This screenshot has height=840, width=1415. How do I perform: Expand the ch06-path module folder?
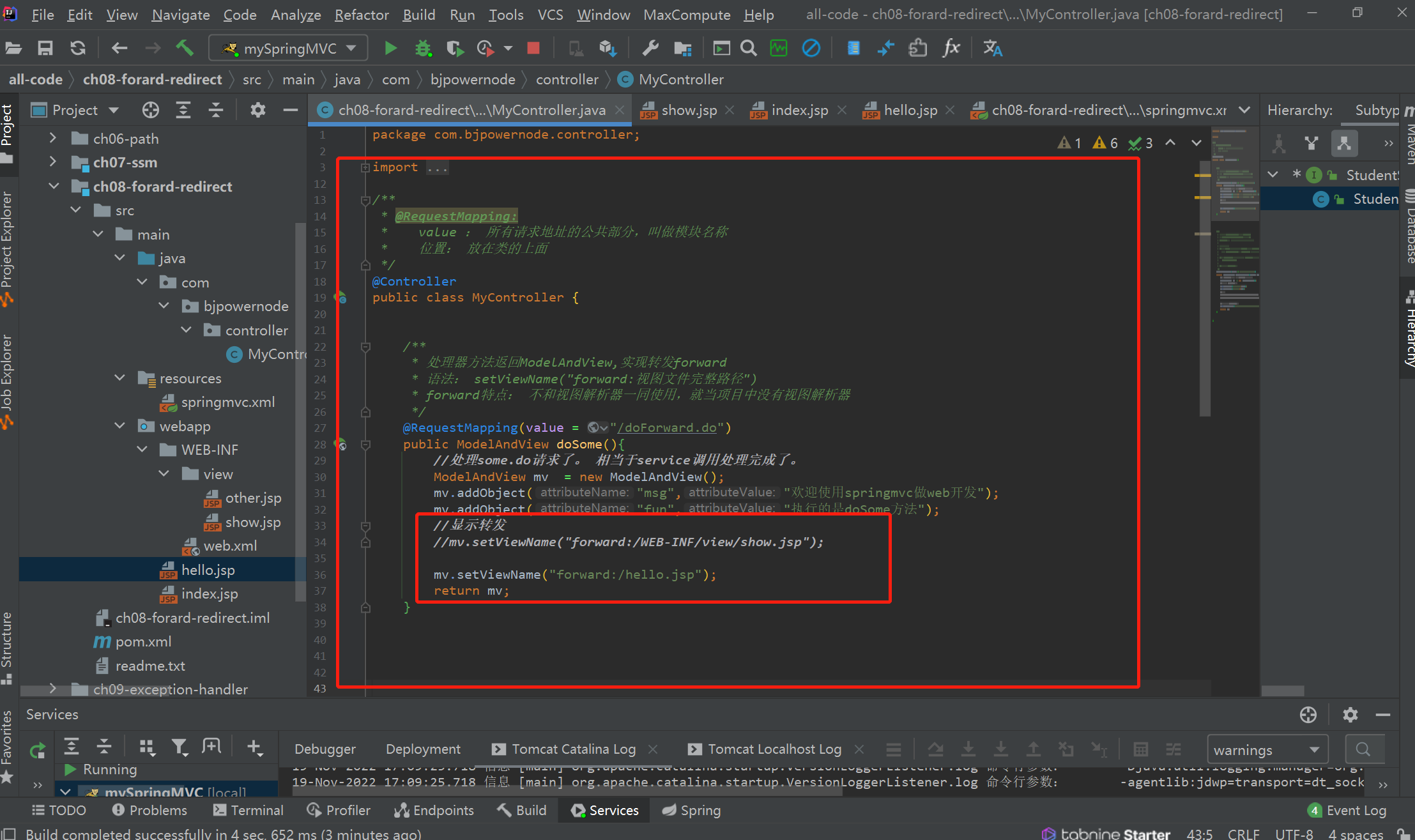click(53, 138)
